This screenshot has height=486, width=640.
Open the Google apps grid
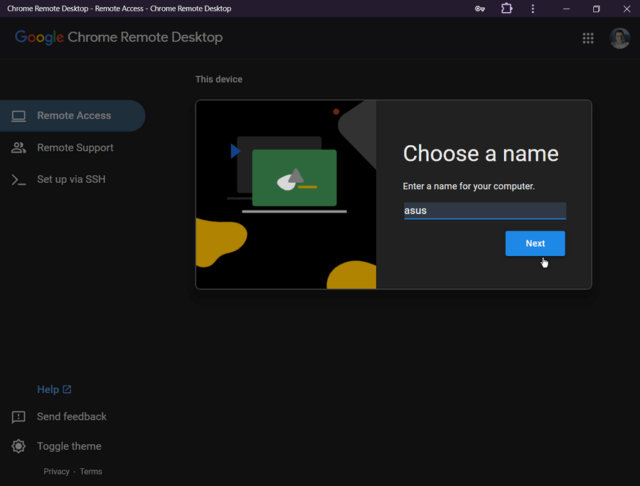coord(588,38)
